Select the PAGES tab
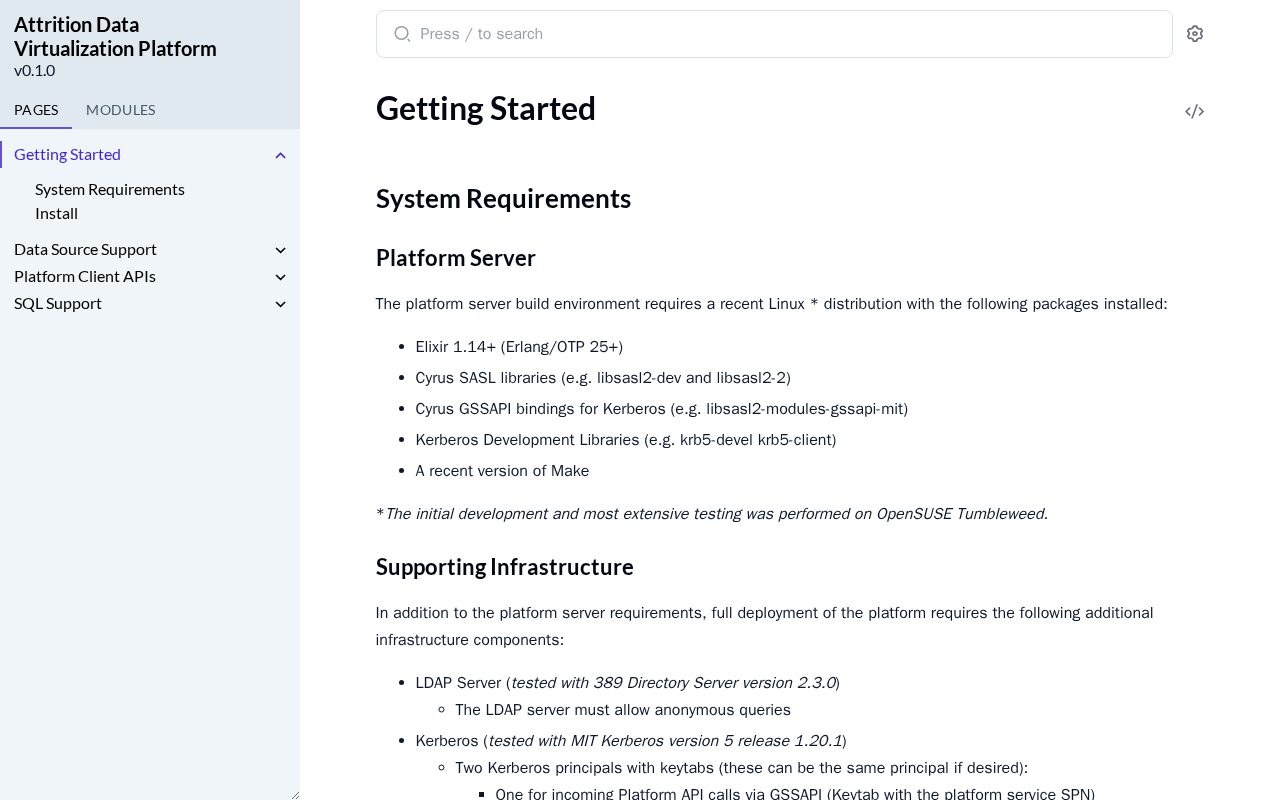The image size is (1280, 800). pos(36,110)
